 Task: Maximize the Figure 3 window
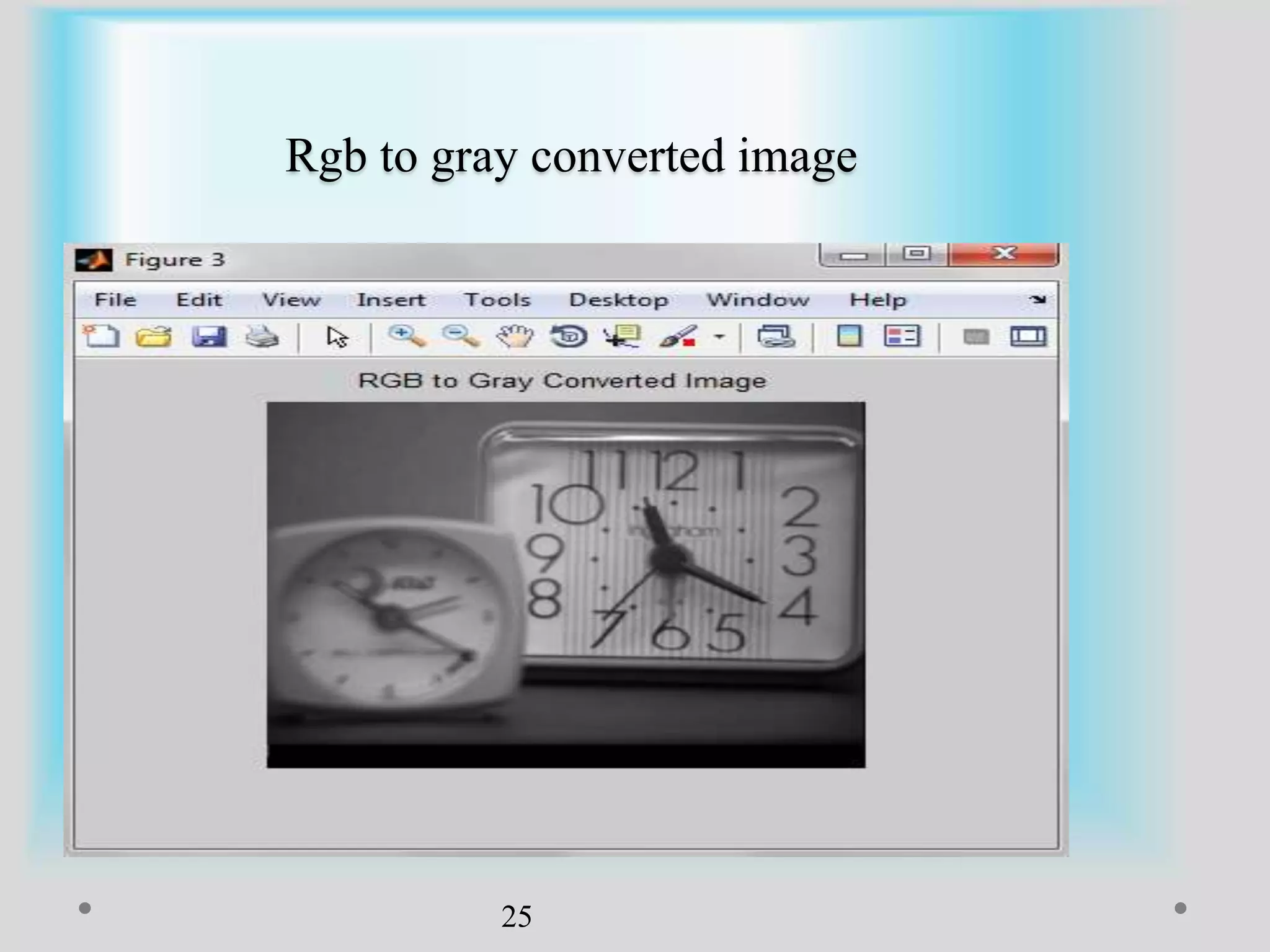pyautogui.click(x=917, y=255)
